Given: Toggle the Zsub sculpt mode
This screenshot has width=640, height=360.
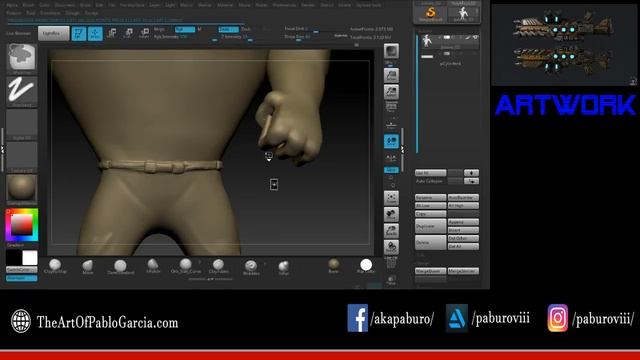Looking at the screenshot, I should (246, 29).
